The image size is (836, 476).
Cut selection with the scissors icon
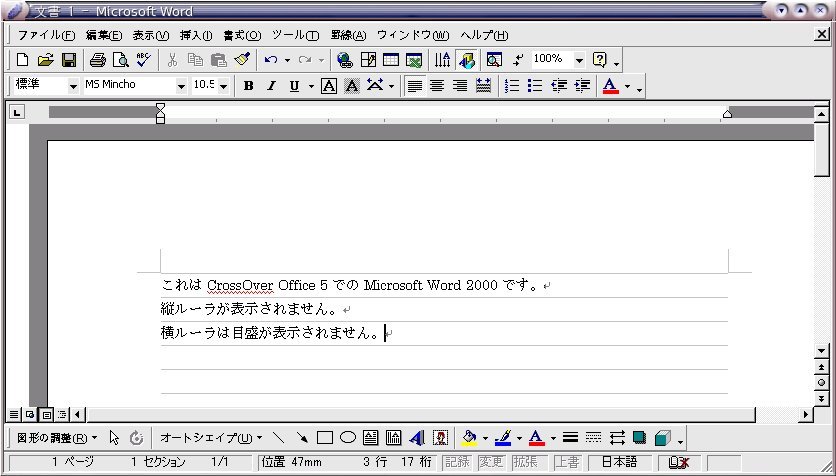tap(172, 60)
